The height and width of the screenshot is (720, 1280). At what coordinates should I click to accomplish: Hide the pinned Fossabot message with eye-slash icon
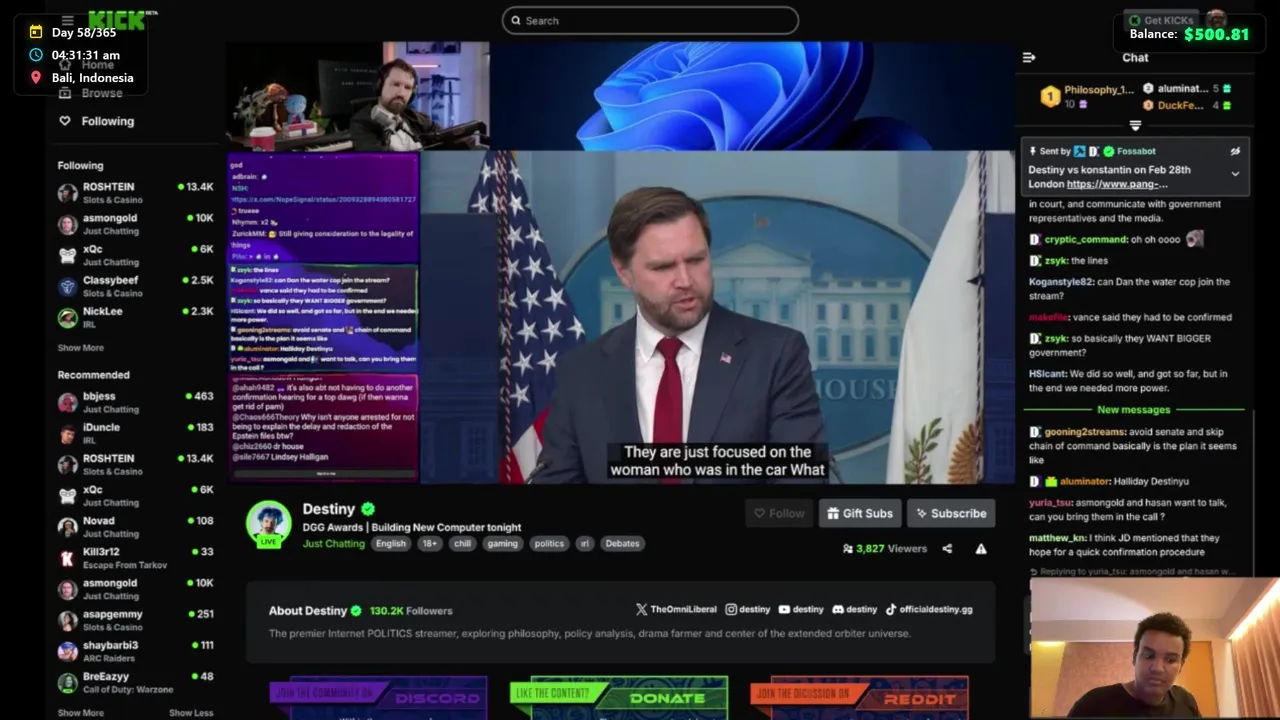(x=1235, y=152)
